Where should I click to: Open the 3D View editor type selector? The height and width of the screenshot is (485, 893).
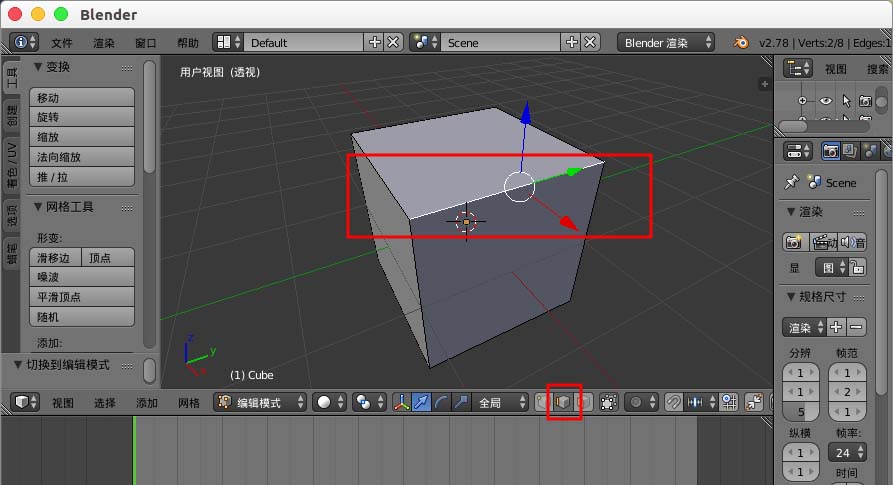point(24,402)
